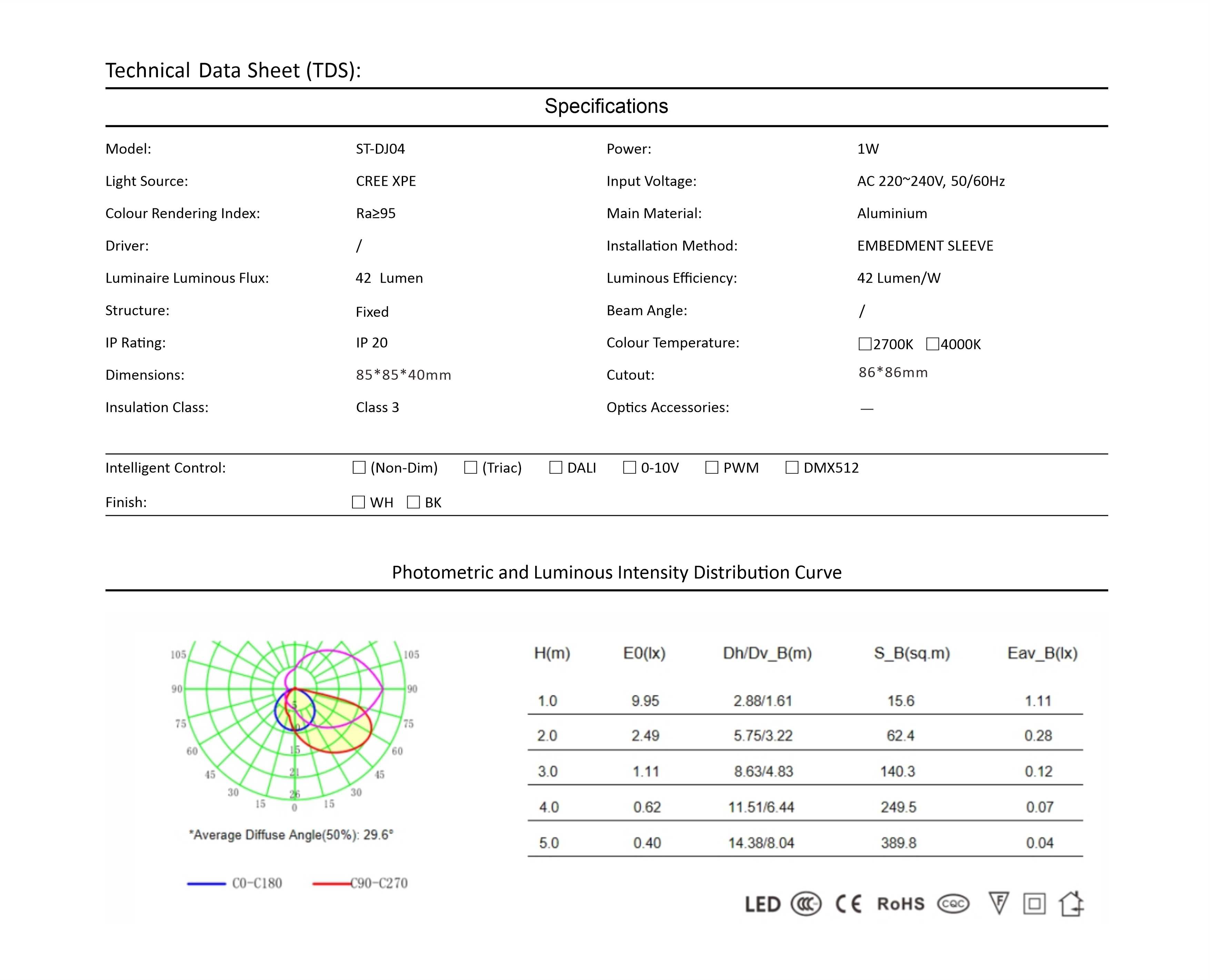Tick the Non-Dim checkbox
Screen dimensions: 1210x980
pyautogui.click(x=359, y=468)
